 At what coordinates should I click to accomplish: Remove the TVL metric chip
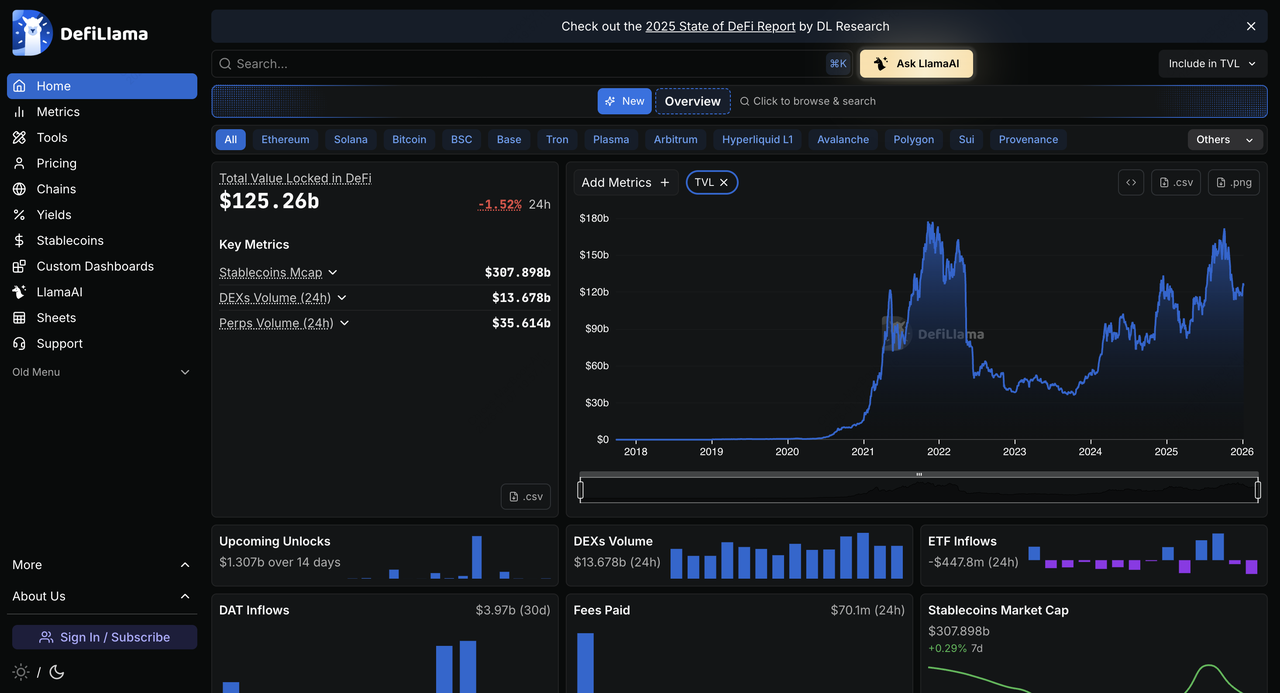click(724, 182)
